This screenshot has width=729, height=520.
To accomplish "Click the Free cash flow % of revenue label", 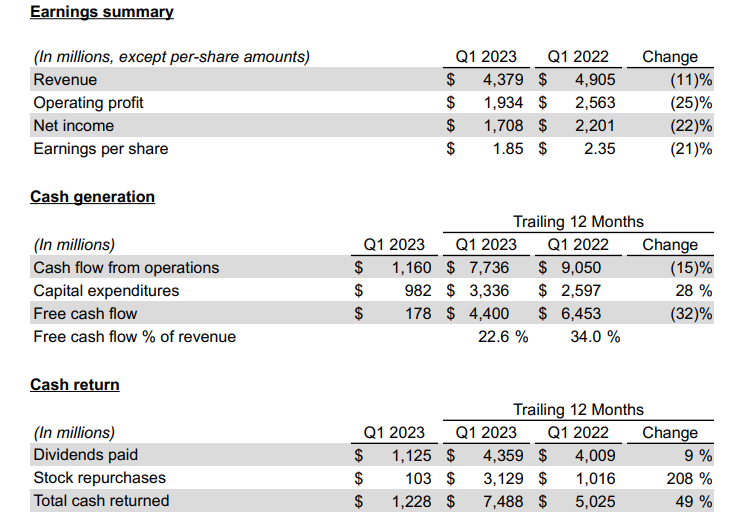I will click(x=135, y=337).
